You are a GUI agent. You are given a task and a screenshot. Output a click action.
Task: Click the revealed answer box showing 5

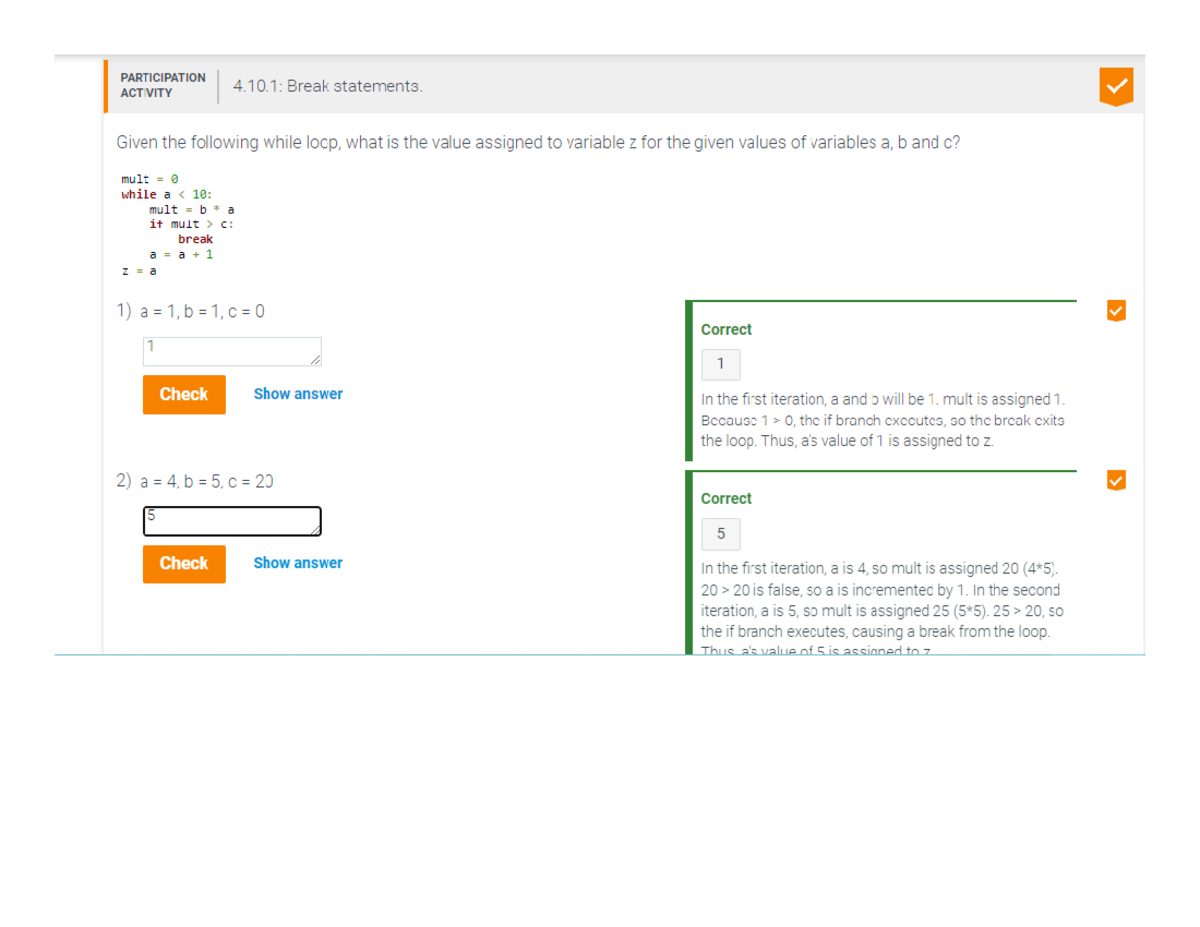721,533
